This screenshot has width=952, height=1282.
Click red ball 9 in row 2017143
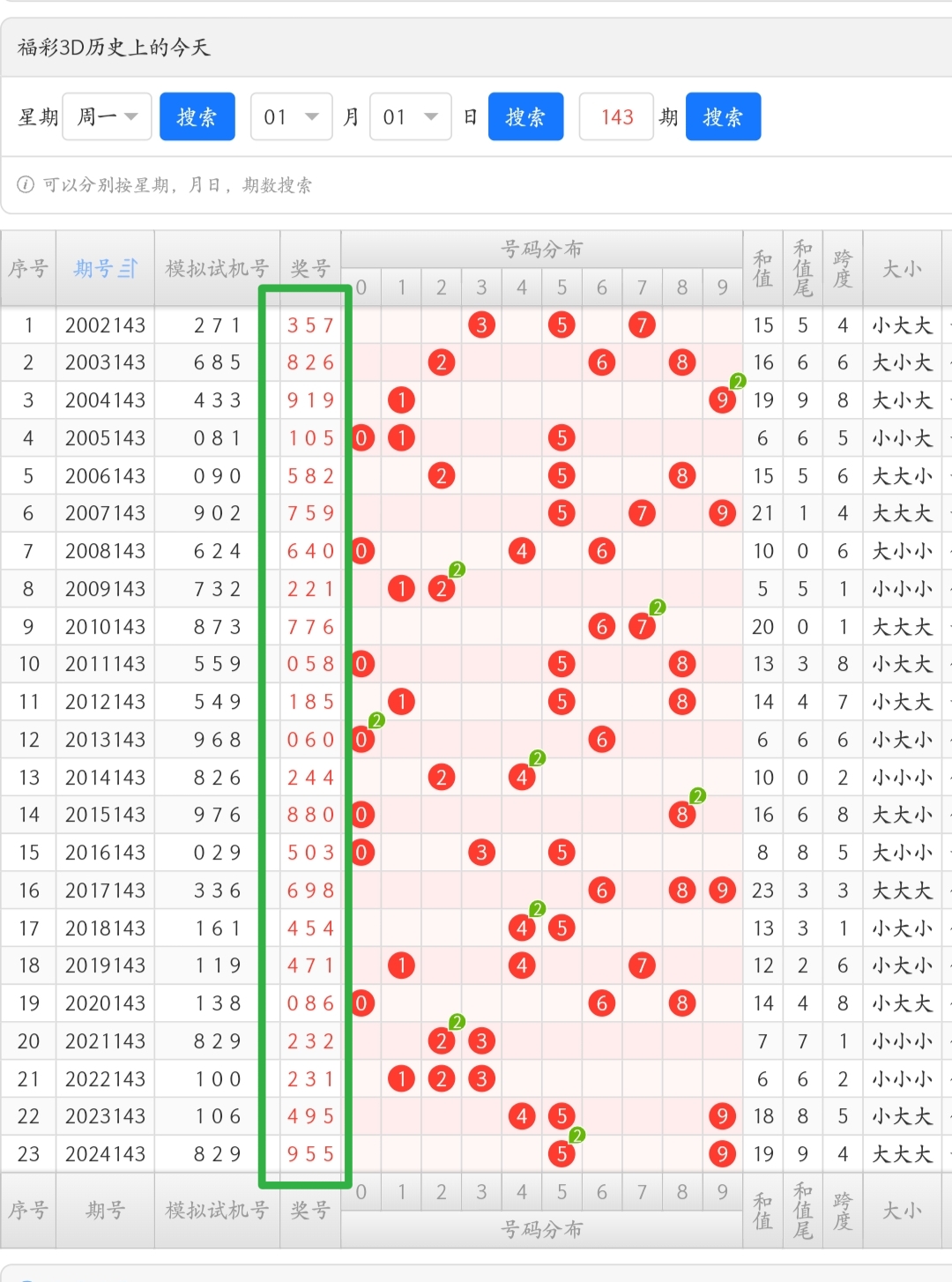(722, 891)
